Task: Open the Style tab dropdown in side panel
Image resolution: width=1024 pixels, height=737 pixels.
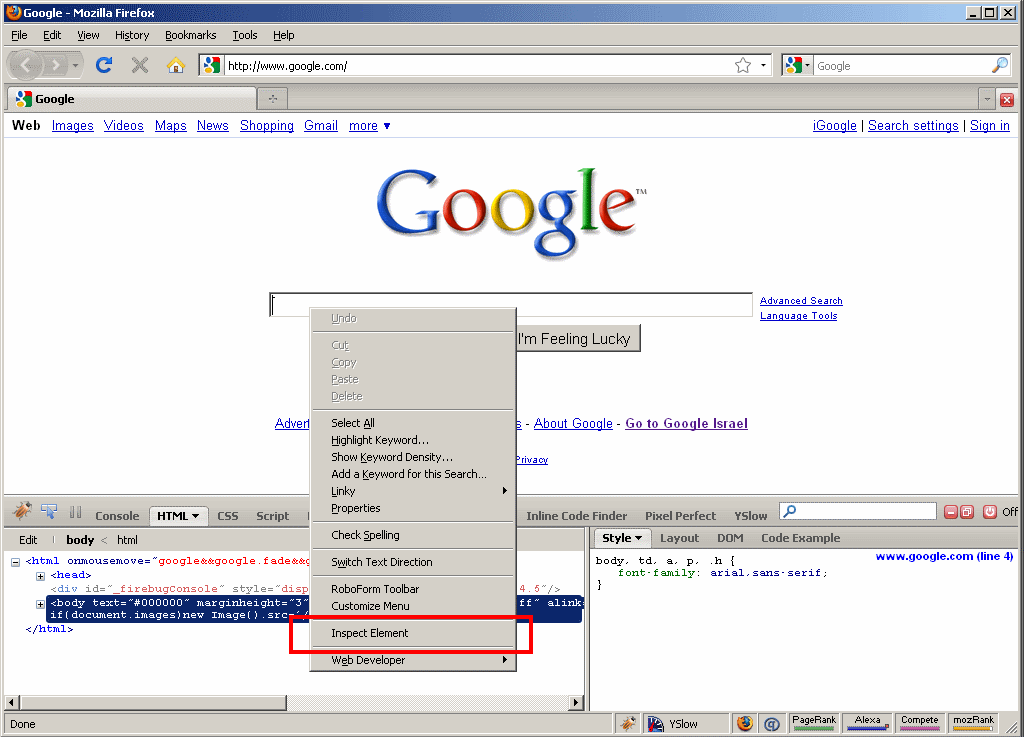Action: (621, 538)
